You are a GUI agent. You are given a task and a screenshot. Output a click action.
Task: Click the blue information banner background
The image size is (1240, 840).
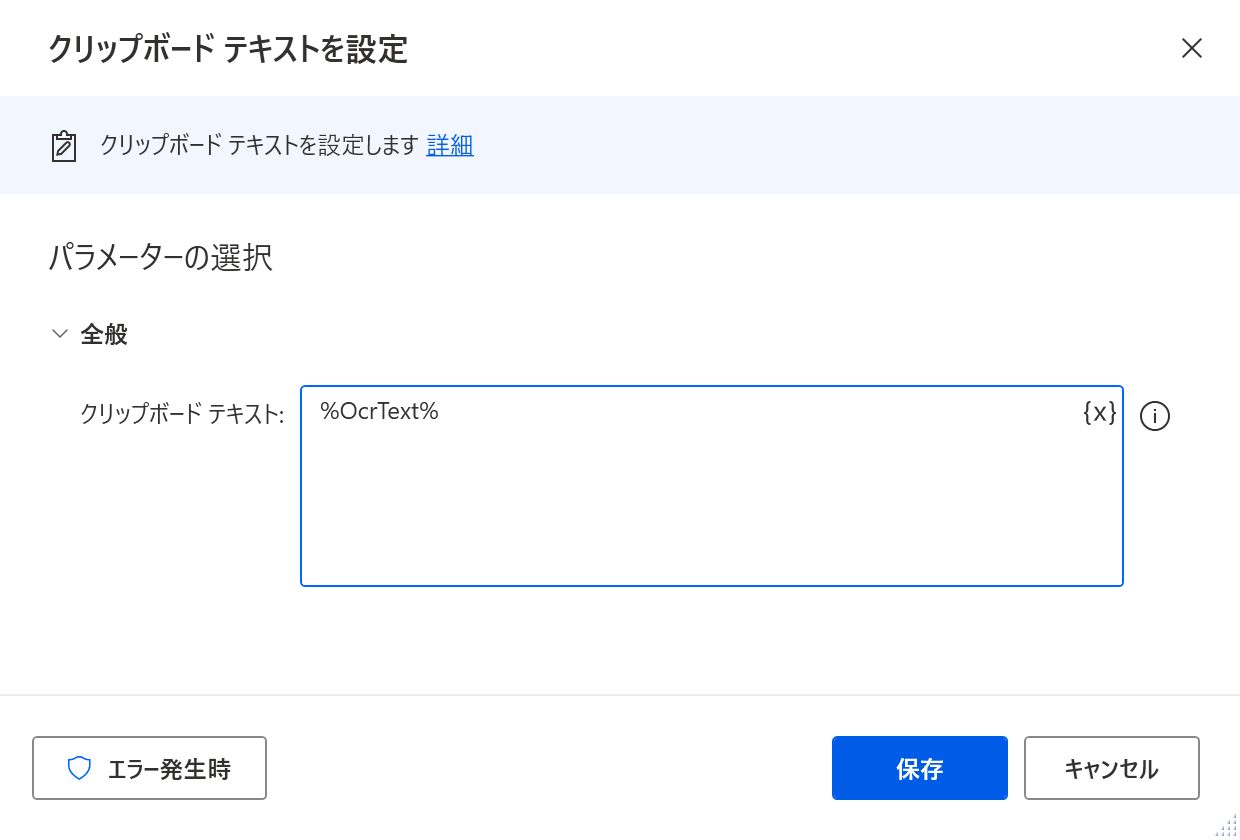pyautogui.click(x=800, y=145)
